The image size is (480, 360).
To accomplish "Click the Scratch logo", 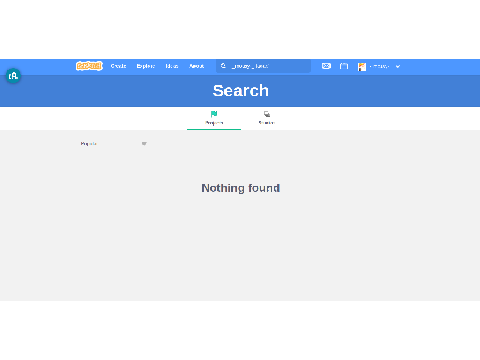I will pos(89,66).
